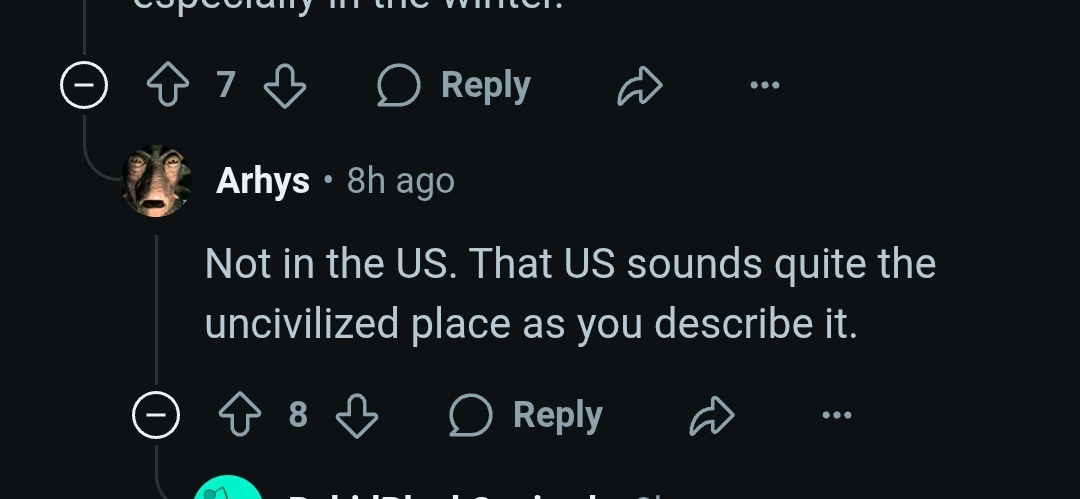Downvote Arhys's comment with 8 points
This screenshot has height=499, width=1080.
coord(357,415)
